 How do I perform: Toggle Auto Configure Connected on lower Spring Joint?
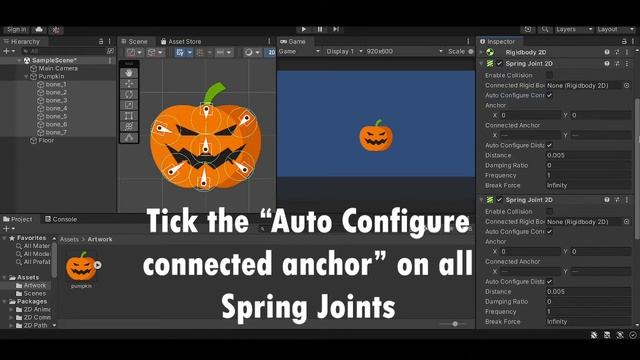click(x=549, y=231)
